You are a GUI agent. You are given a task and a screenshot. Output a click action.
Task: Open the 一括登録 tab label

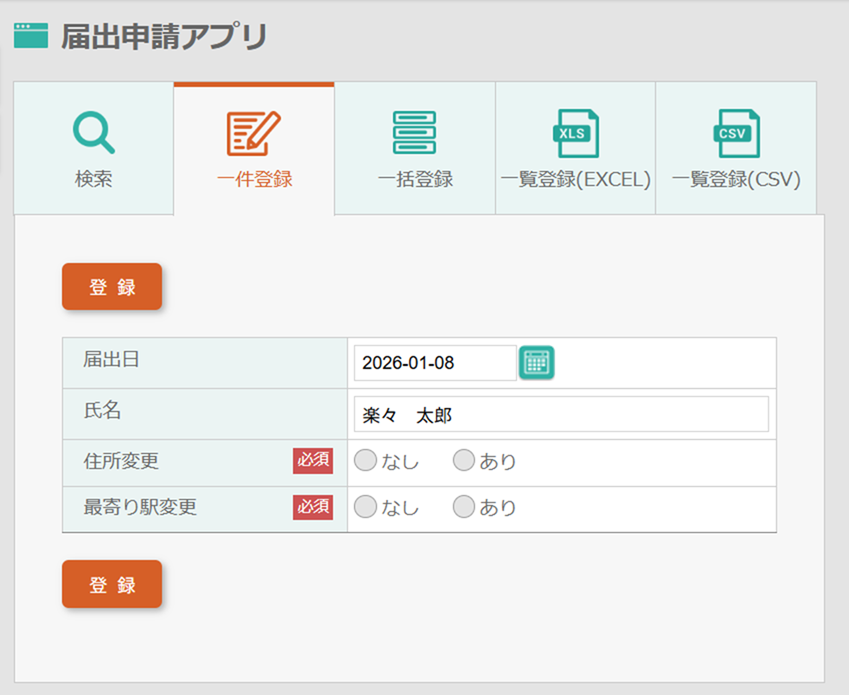coord(415,180)
